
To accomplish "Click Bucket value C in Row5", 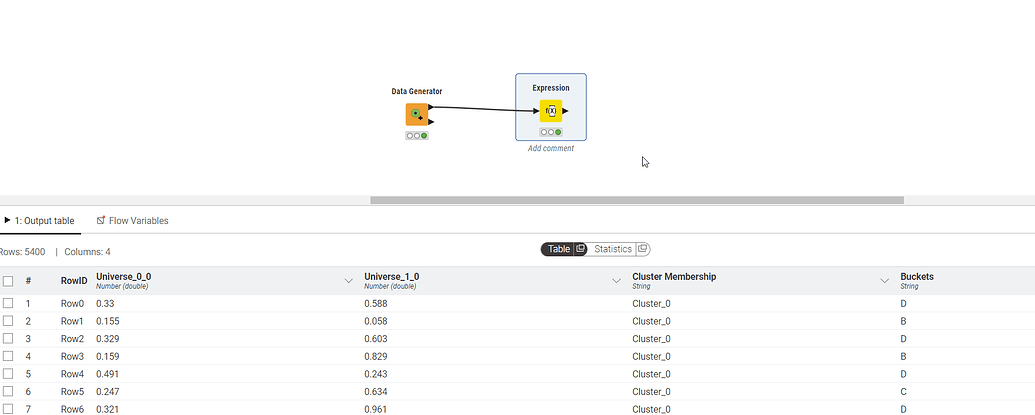I will tap(903, 392).
